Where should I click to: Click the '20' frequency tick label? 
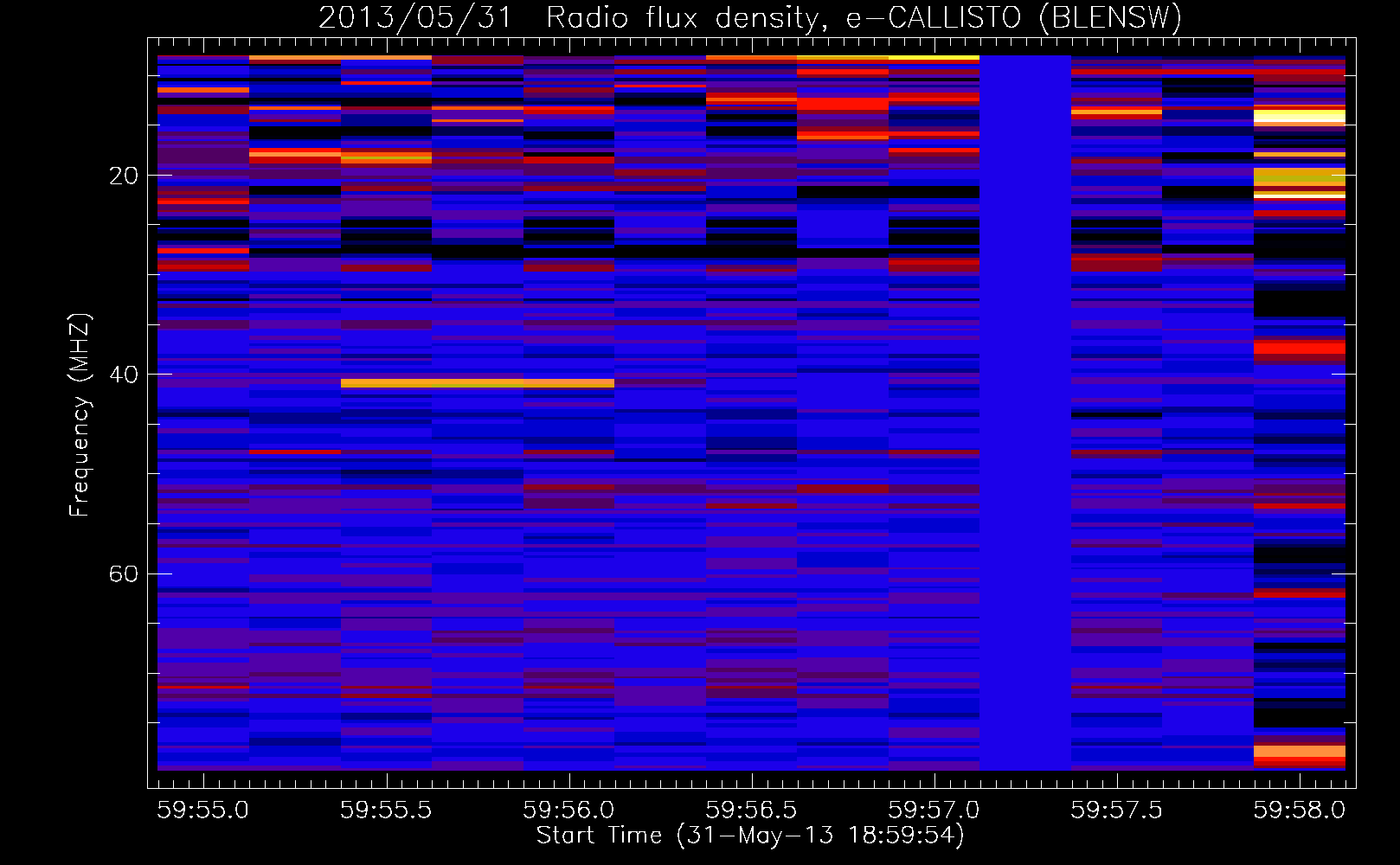pos(124,176)
